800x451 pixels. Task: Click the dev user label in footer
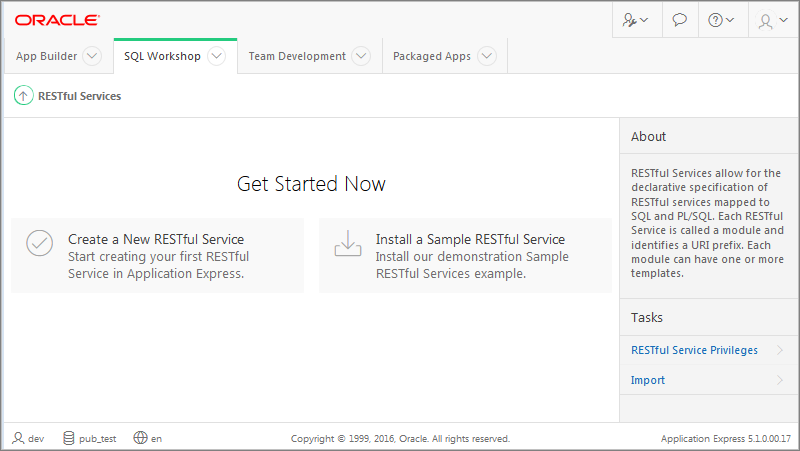pyautogui.click(x=35, y=438)
